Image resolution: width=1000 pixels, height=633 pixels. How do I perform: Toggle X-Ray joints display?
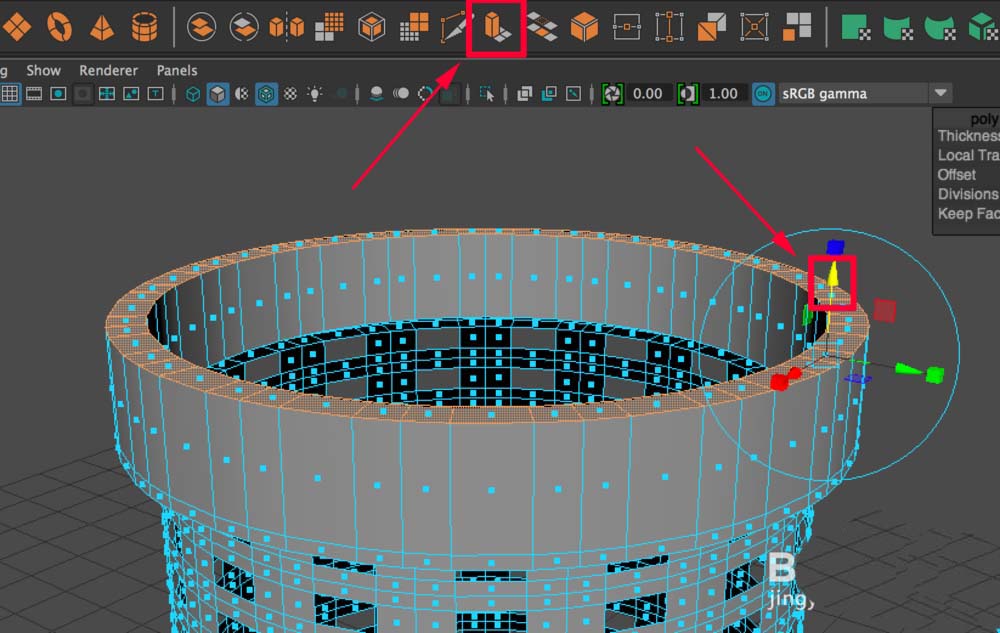(573, 94)
